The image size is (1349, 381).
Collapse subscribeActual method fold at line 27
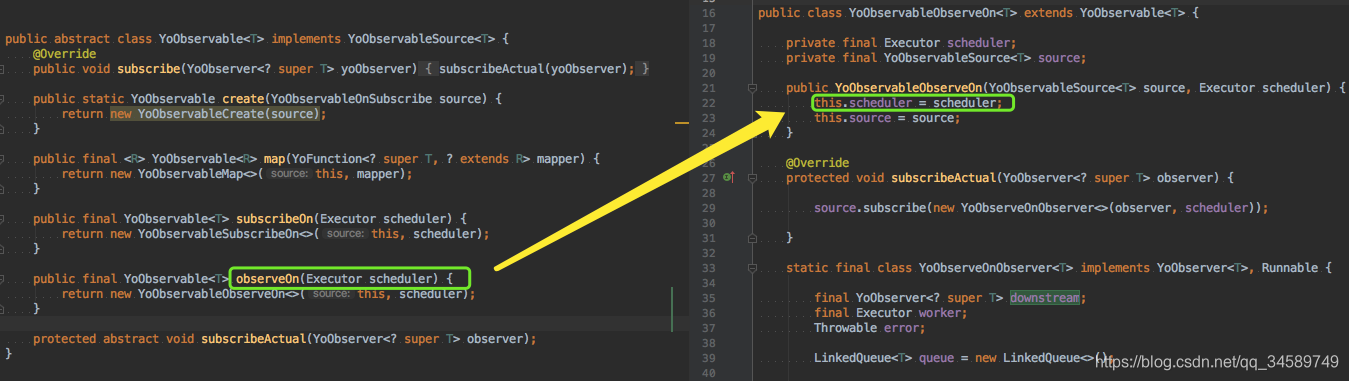(751, 178)
